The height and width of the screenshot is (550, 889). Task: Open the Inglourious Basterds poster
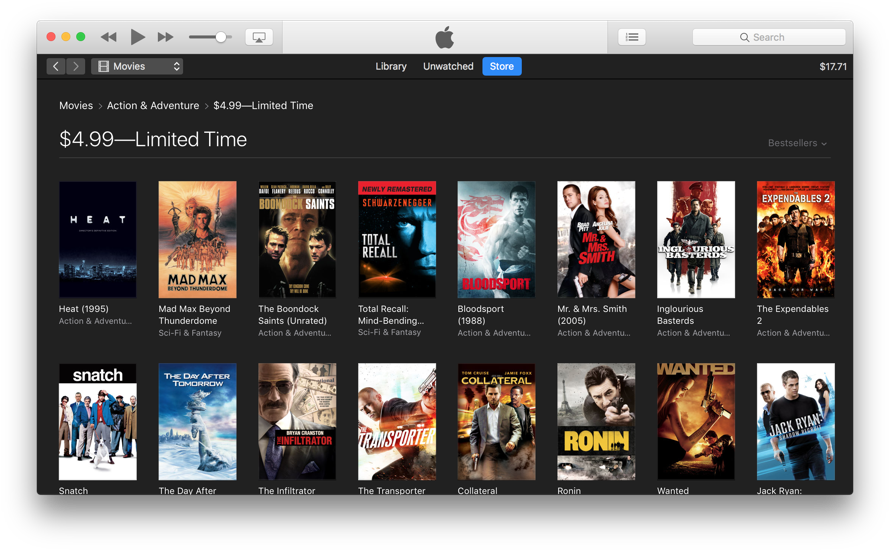(696, 239)
